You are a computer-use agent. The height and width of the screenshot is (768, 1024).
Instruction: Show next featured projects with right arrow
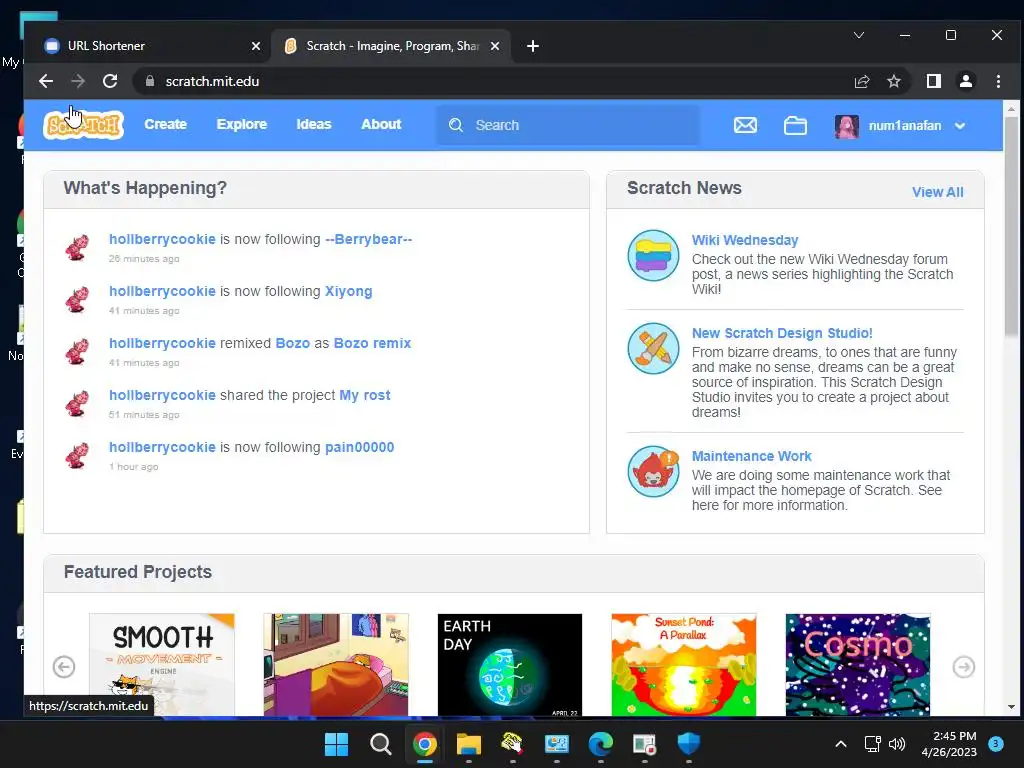[x=963, y=667]
